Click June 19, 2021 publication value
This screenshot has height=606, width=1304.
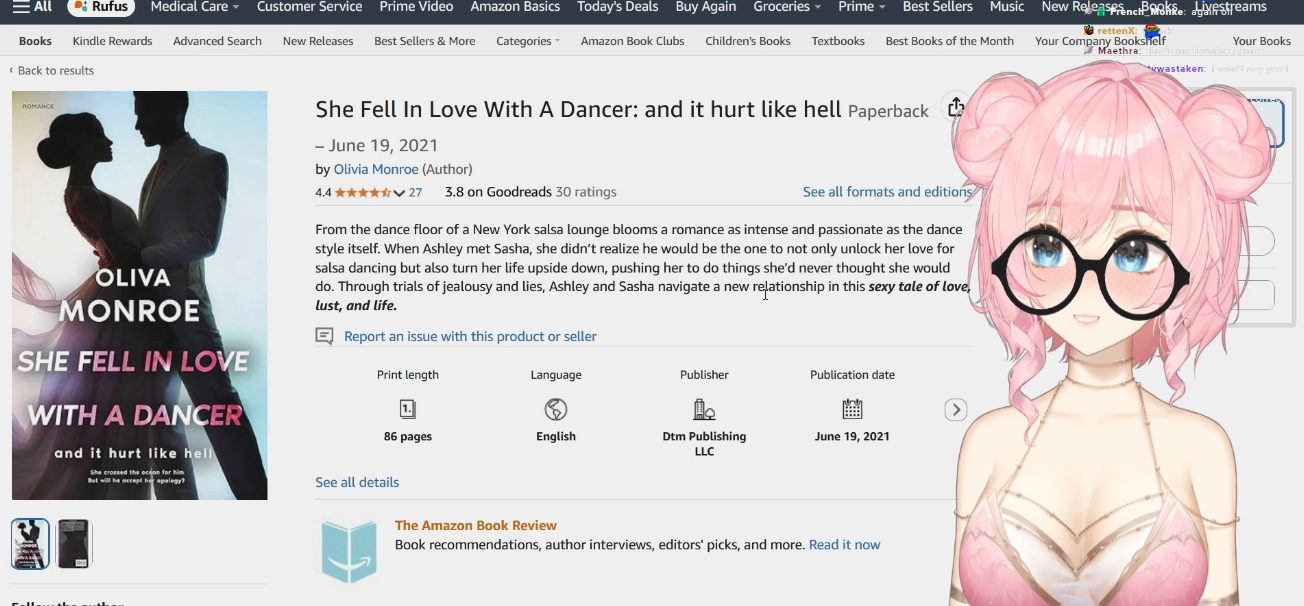pos(852,436)
